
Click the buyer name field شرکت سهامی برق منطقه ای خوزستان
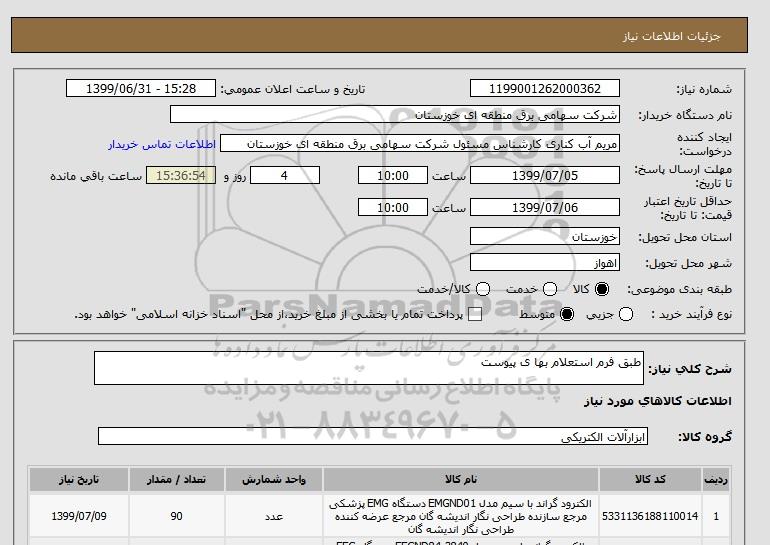click(395, 115)
